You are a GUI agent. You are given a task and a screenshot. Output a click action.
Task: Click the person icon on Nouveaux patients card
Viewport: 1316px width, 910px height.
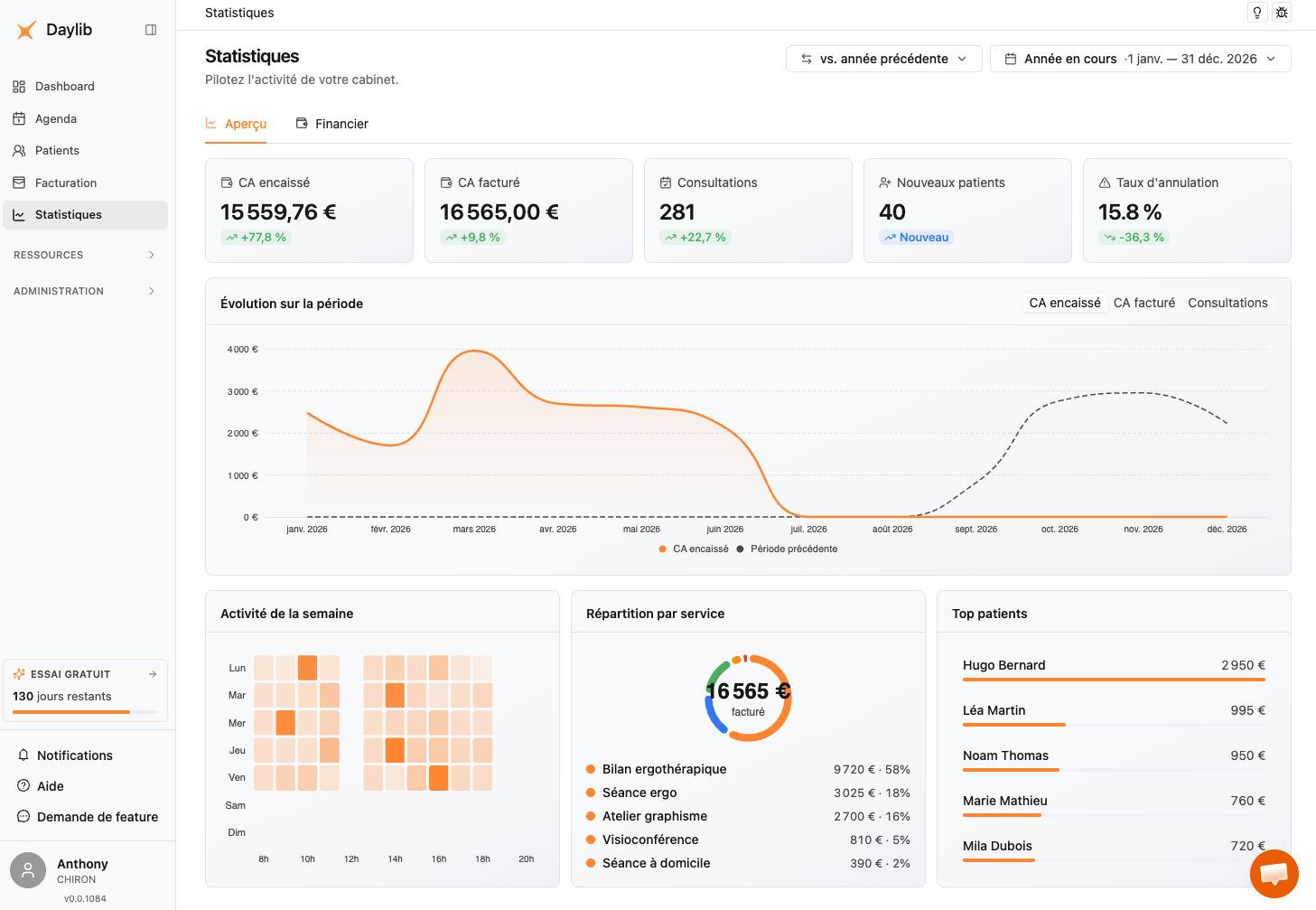[885, 183]
